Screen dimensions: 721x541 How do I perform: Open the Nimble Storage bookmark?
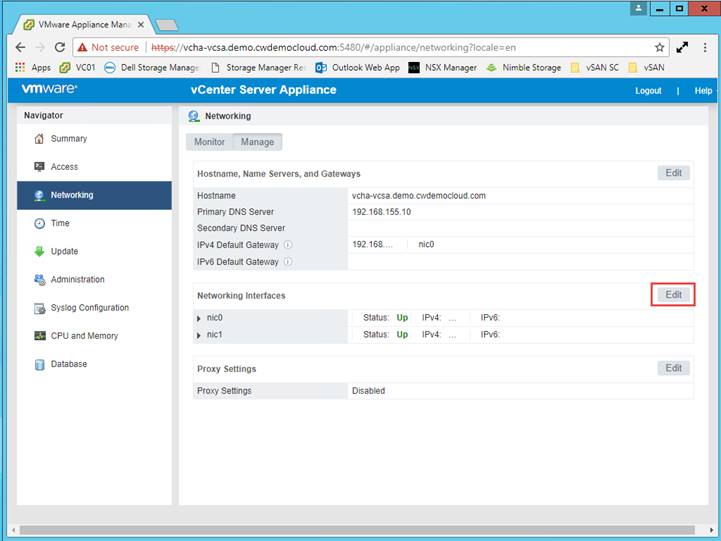pyautogui.click(x=524, y=68)
